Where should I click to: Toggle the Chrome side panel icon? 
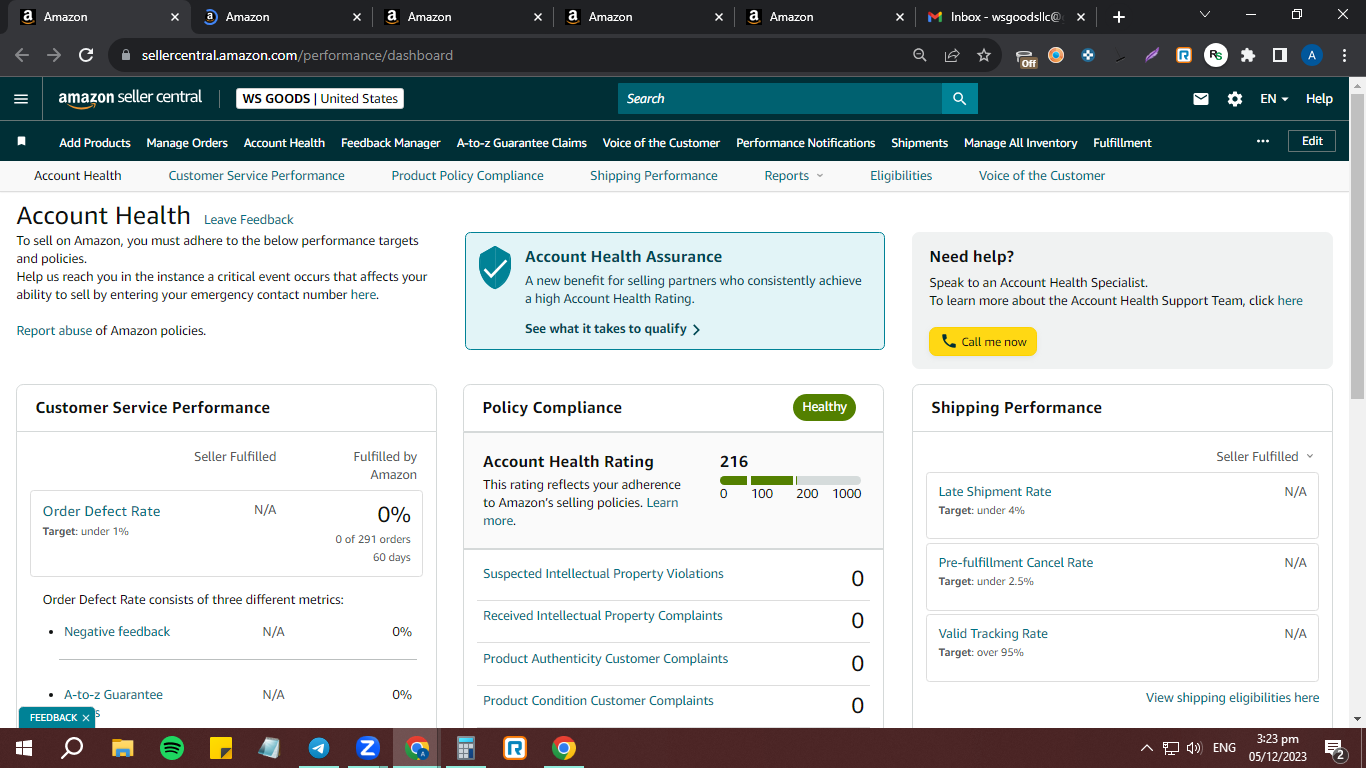click(1280, 55)
